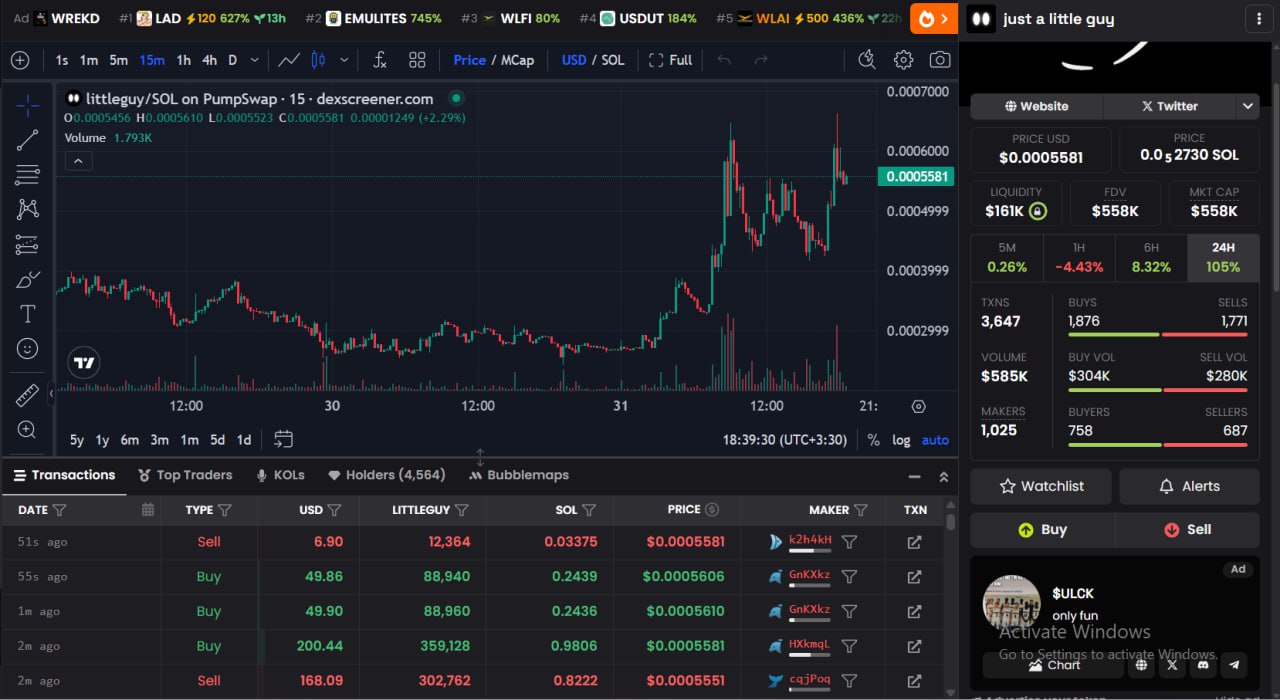1280x700 pixels.
Task: Switch chart to Price view
Action: click(x=469, y=60)
